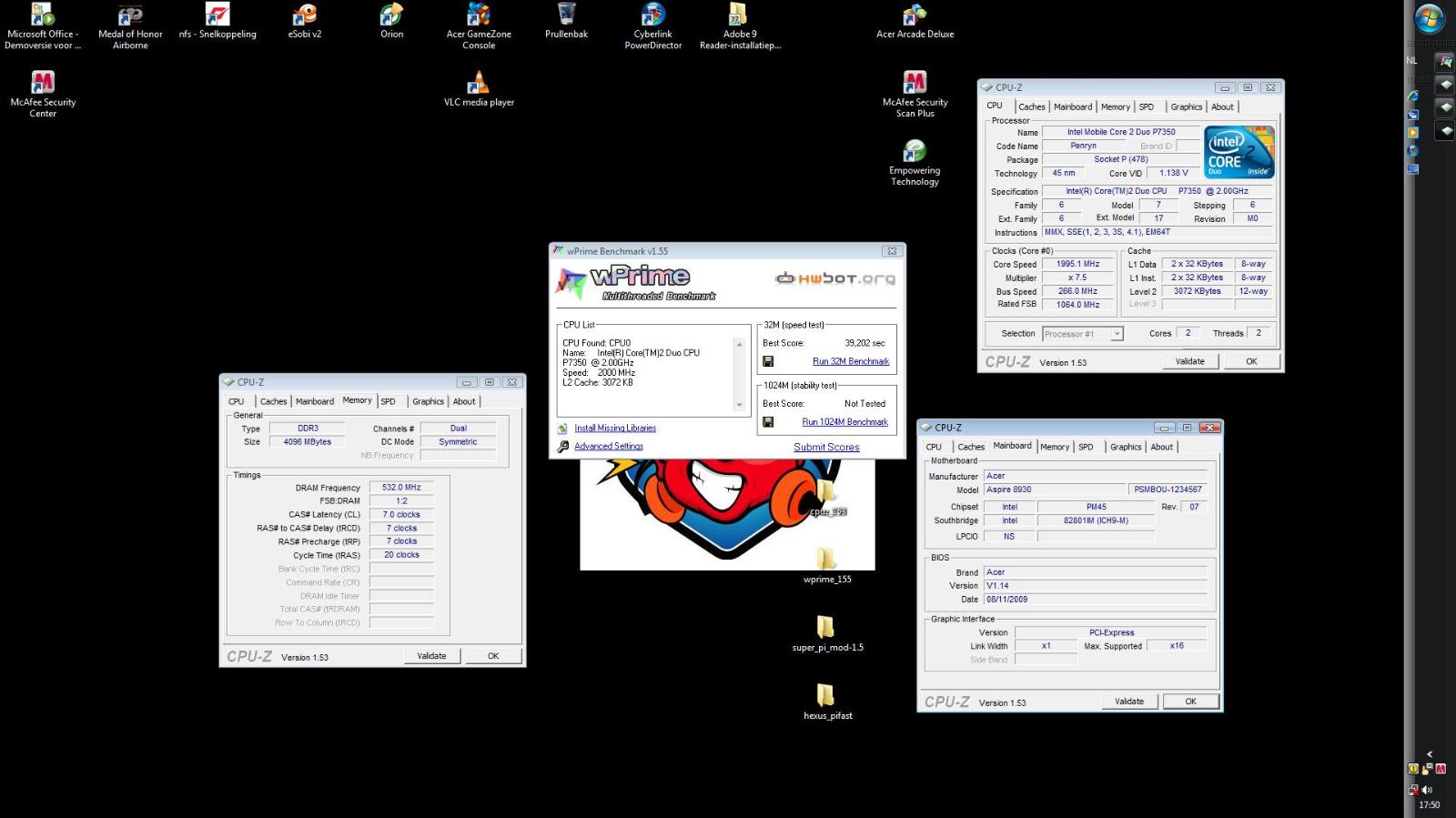Click OK in top-right CPU-Z window
The image size is (1456, 818).
1251,361
